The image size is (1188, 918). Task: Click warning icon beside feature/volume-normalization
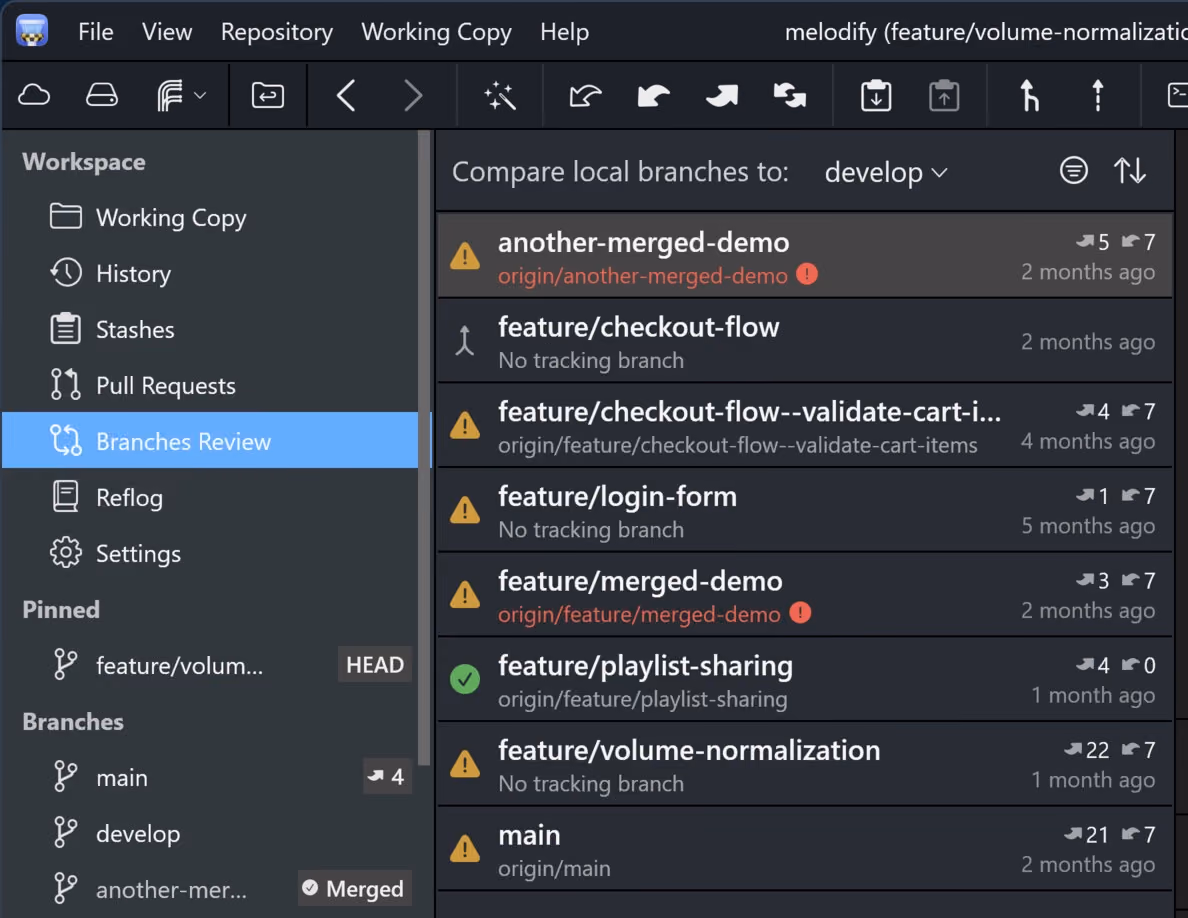464,763
